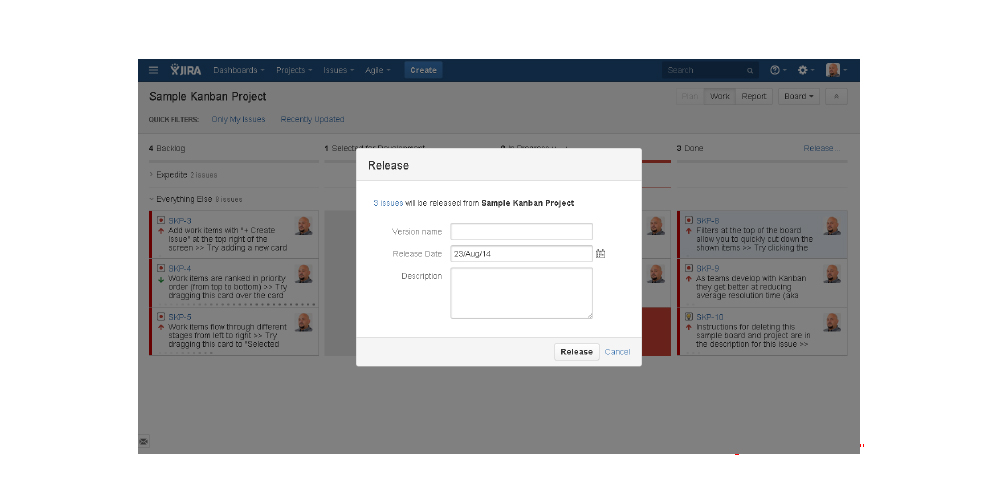Cancel the Release dialog

click(617, 352)
